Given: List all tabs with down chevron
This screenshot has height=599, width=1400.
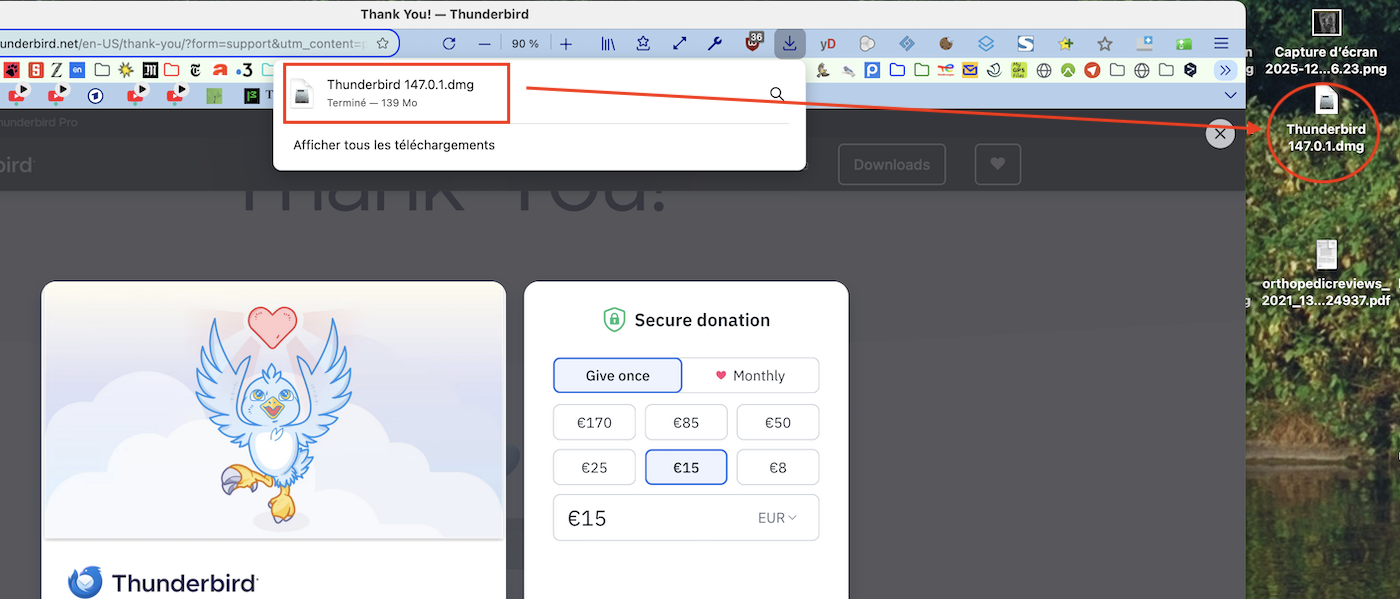Looking at the screenshot, I should coord(1231,95).
